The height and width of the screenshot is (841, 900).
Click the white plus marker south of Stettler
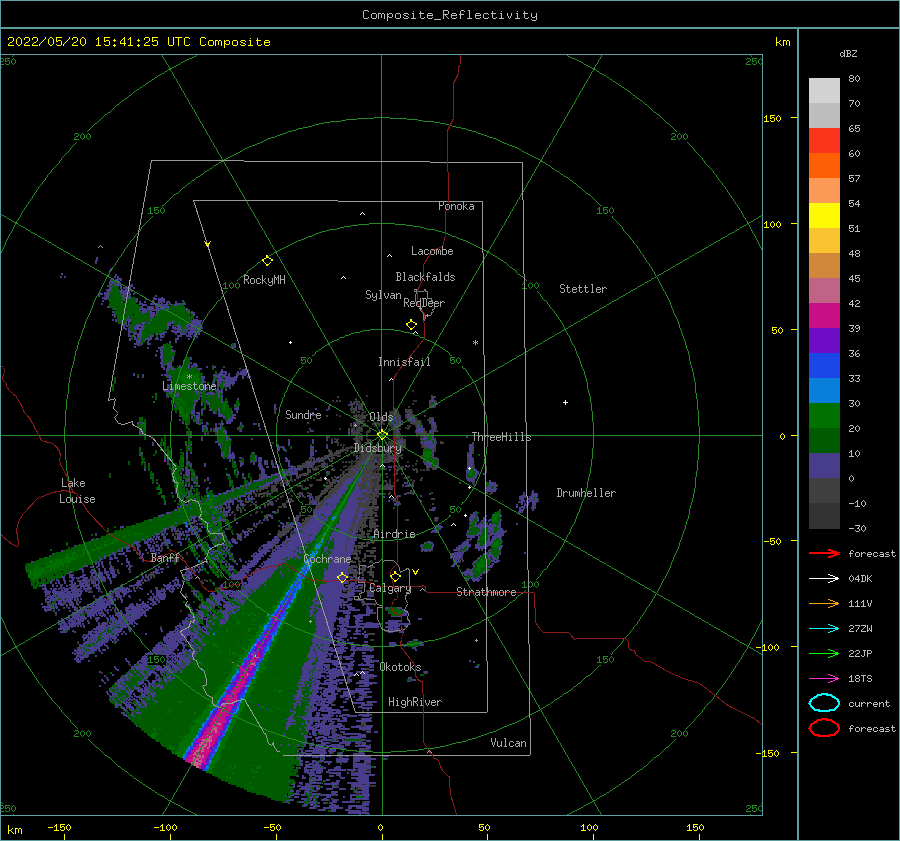point(565,402)
